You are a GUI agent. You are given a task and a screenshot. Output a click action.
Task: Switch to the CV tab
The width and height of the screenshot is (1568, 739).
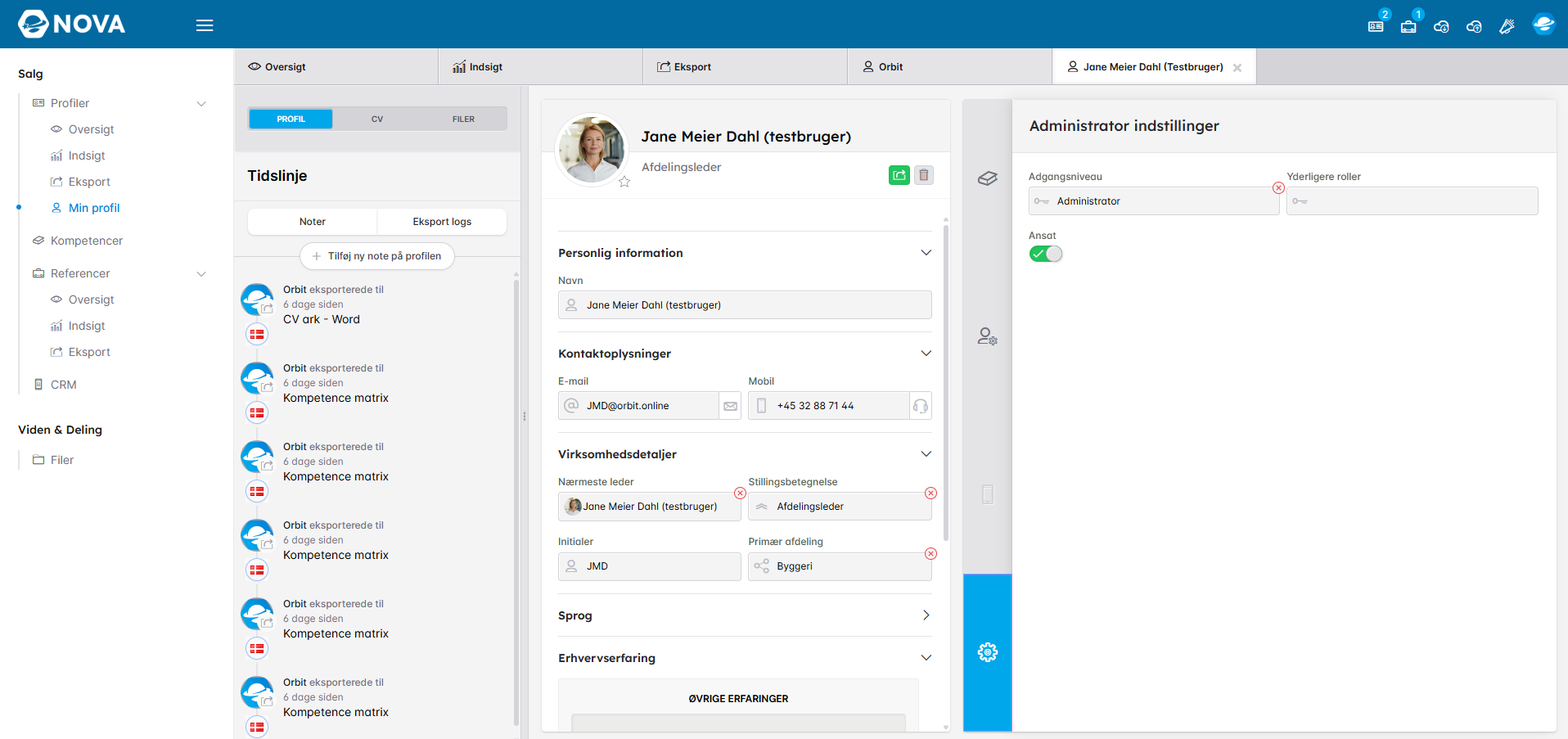pyautogui.click(x=377, y=119)
